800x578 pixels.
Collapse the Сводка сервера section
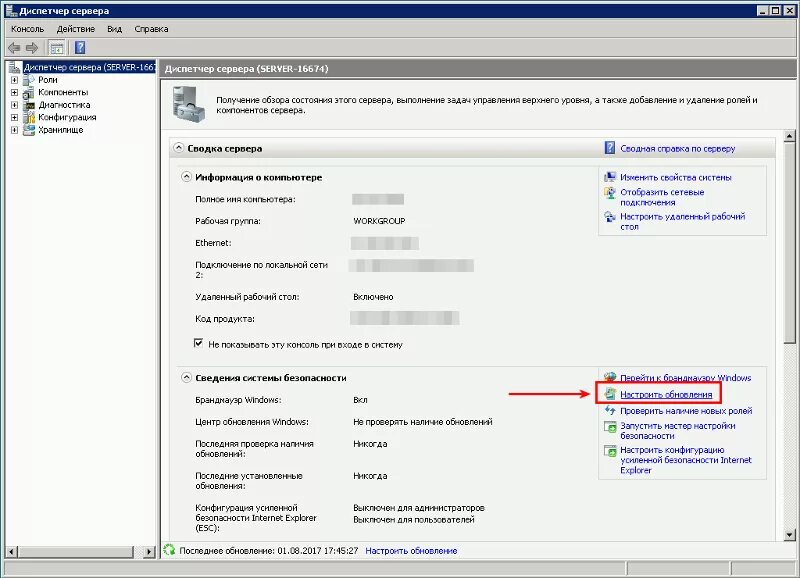(x=178, y=148)
